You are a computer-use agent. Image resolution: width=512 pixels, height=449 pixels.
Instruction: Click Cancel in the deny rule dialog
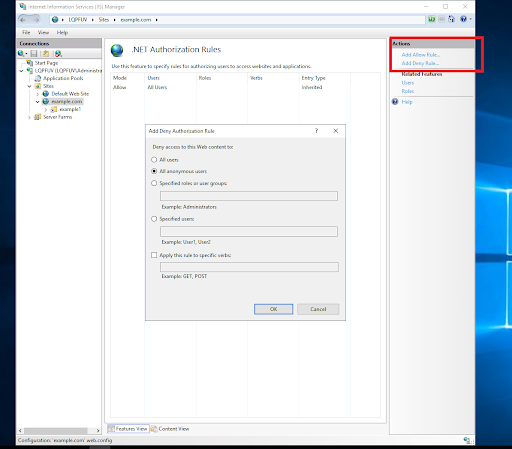click(318, 309)
